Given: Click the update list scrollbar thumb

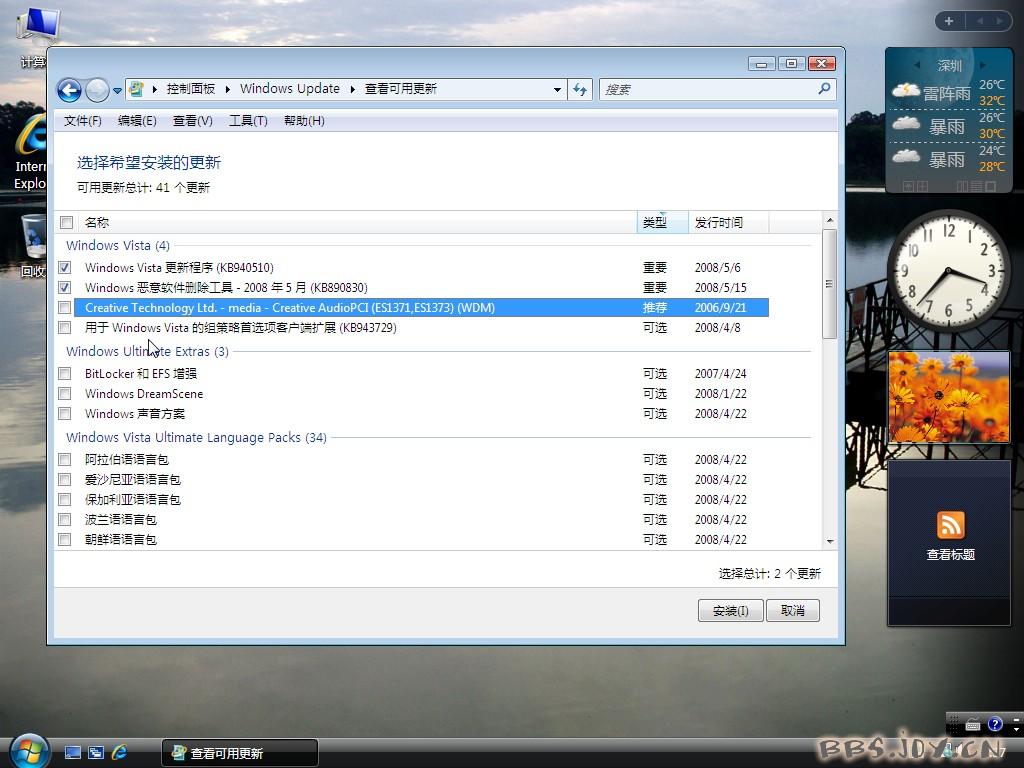Looking at the screenshot, I should coord(829,283).
